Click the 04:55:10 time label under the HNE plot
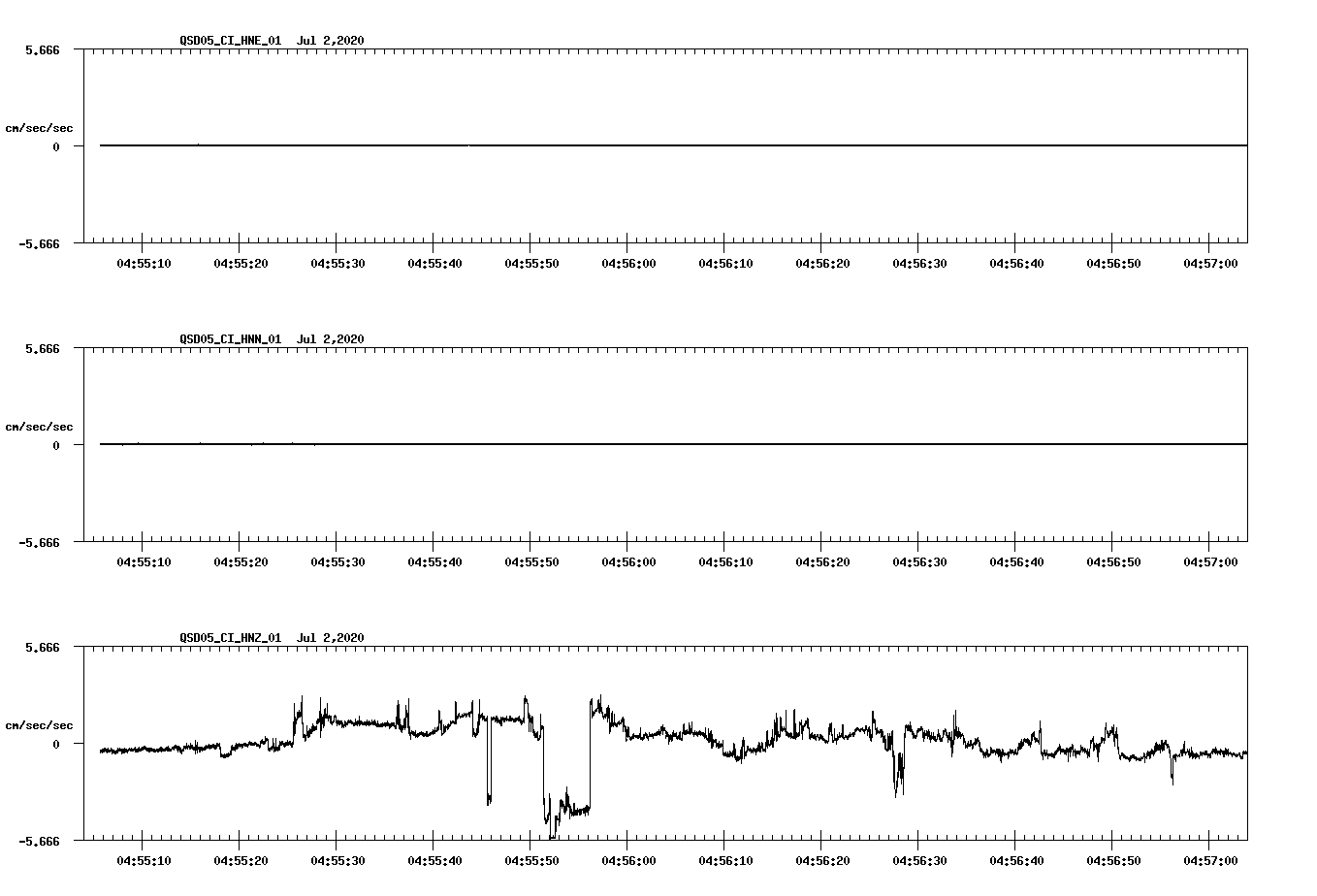This screenshot has width=1317, height=896. click(144, 263)
